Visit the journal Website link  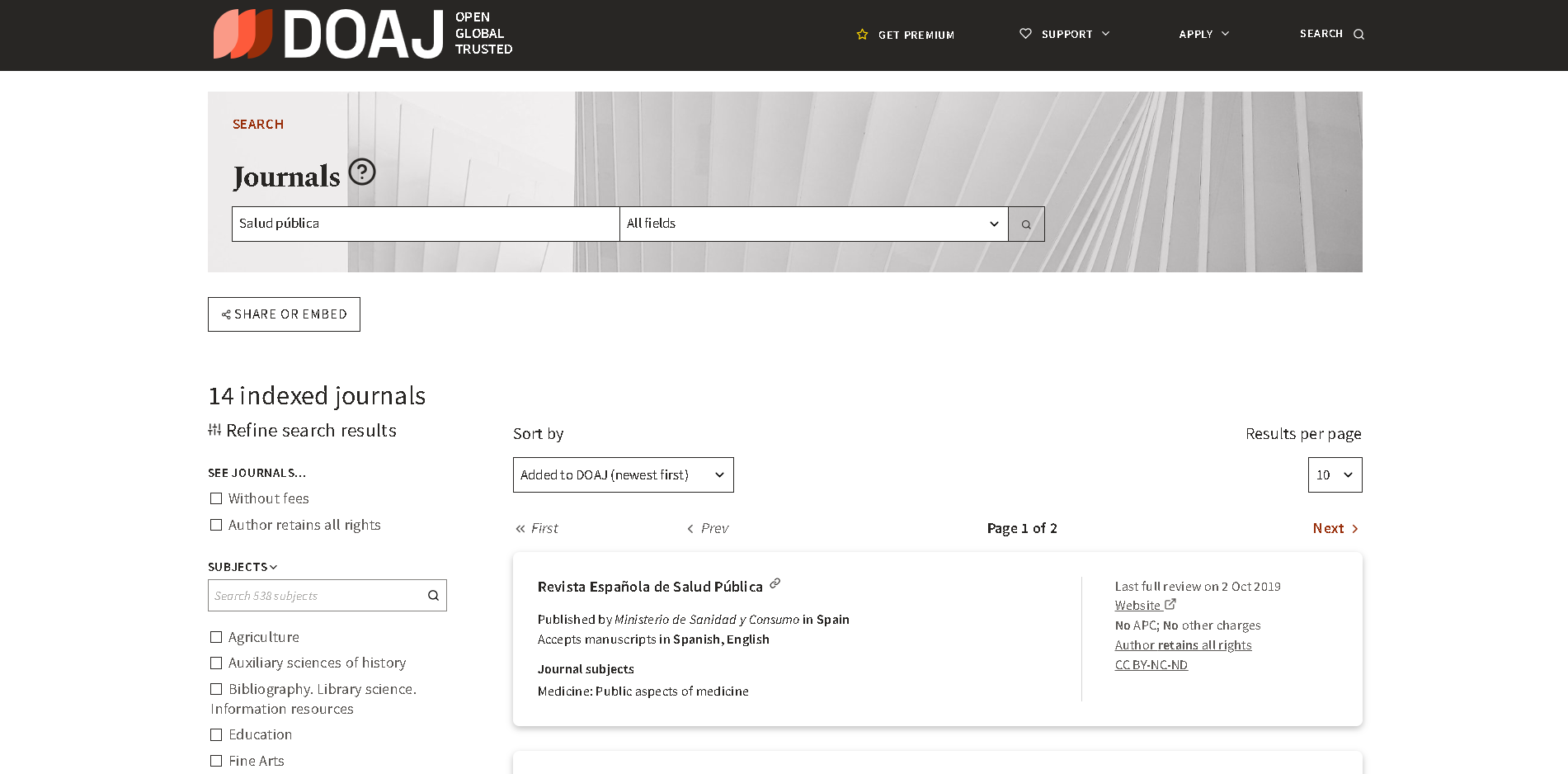[x=1137, y=606]
